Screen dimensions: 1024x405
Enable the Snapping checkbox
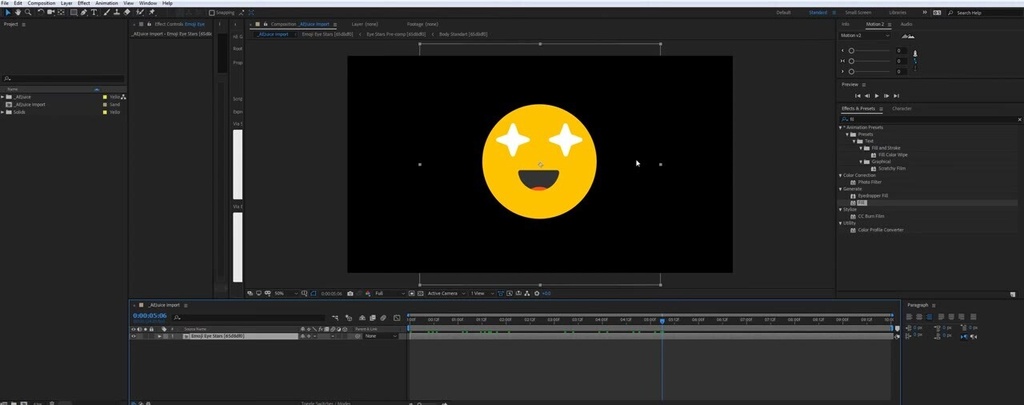(x=212, y=12)
